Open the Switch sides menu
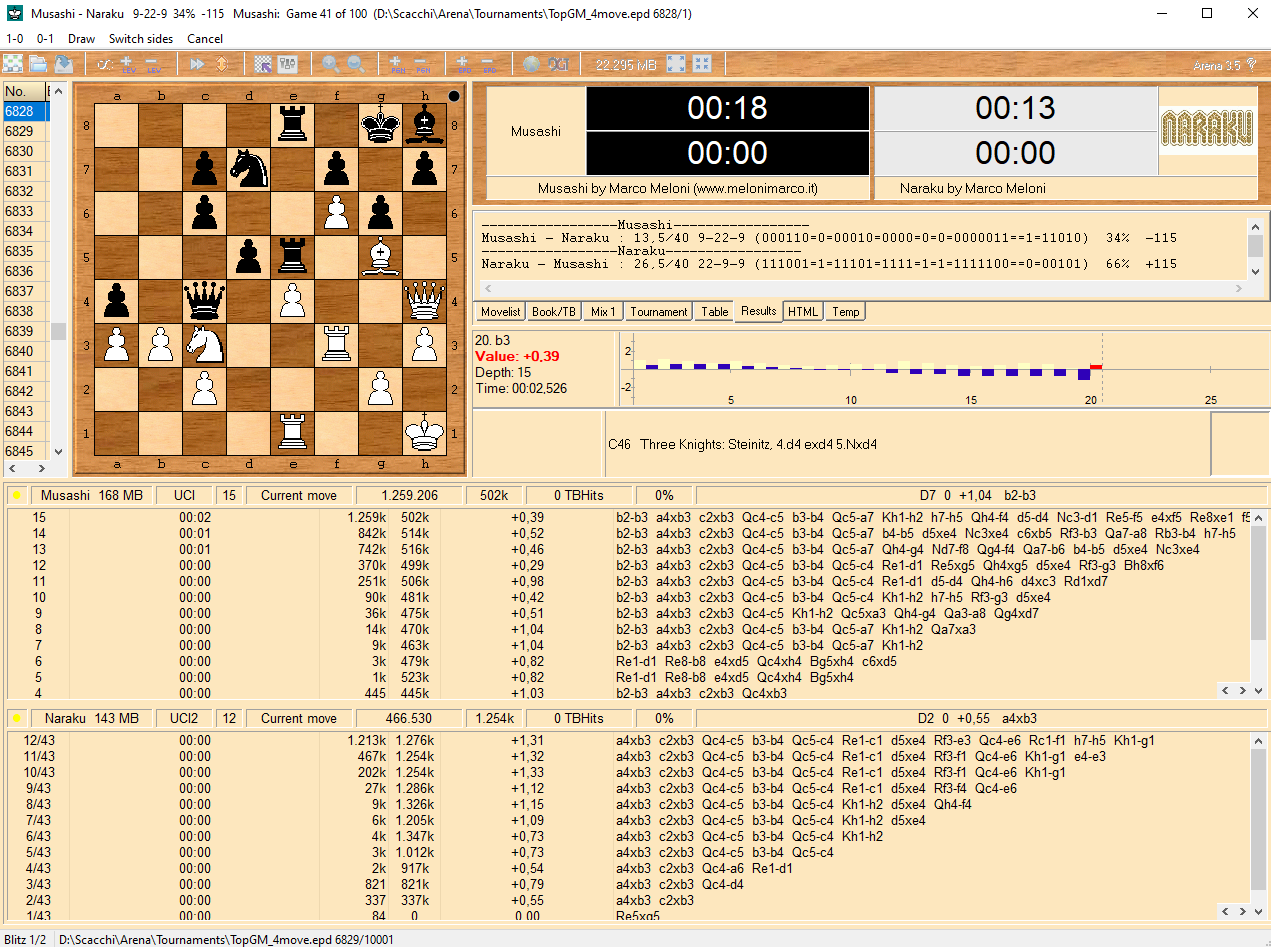 [141, 39]
